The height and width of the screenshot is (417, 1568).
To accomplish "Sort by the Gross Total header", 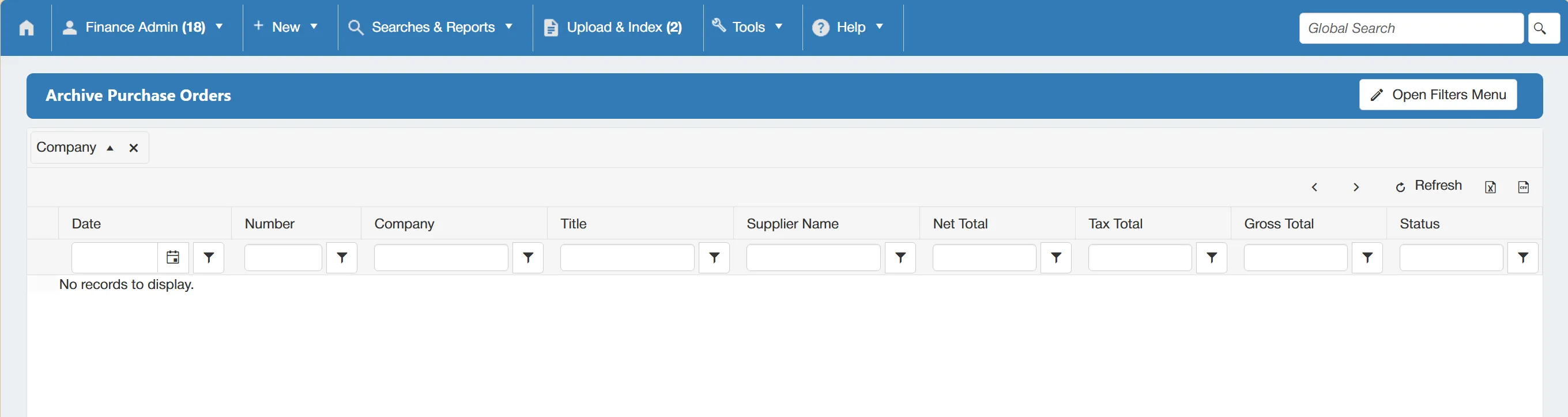I will (1279, 224).
